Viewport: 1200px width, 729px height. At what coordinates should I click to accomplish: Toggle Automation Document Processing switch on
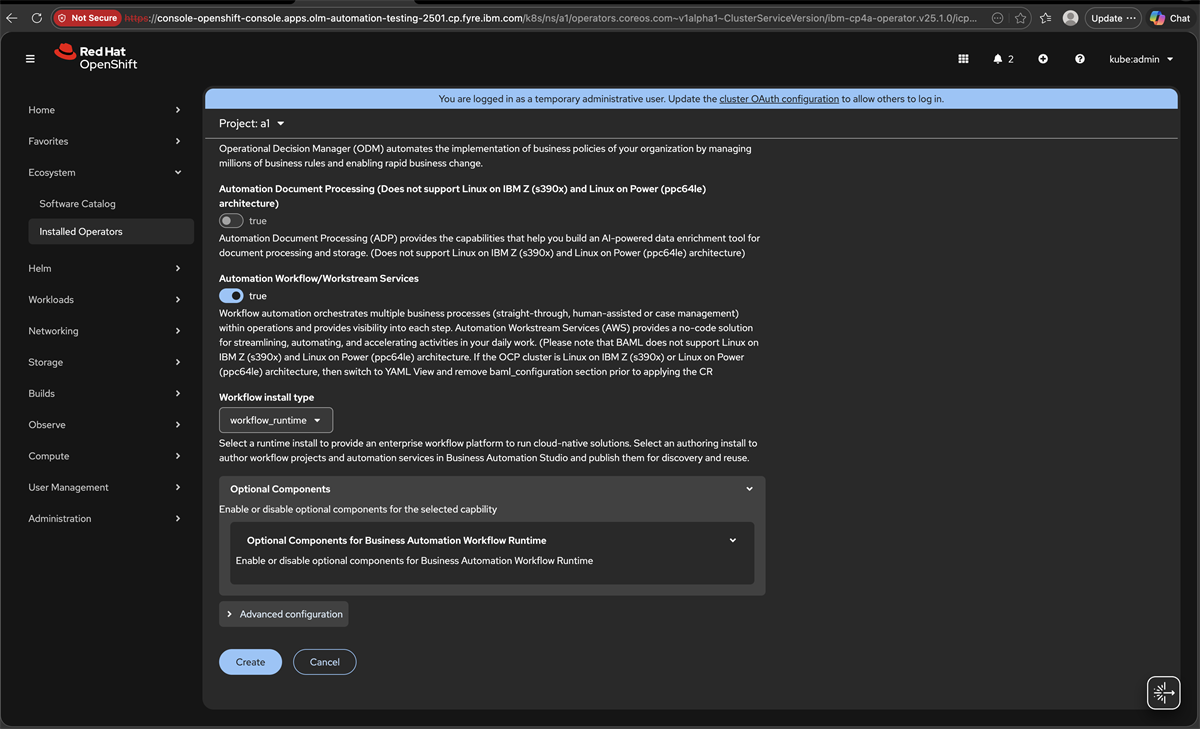coord(231,221)
